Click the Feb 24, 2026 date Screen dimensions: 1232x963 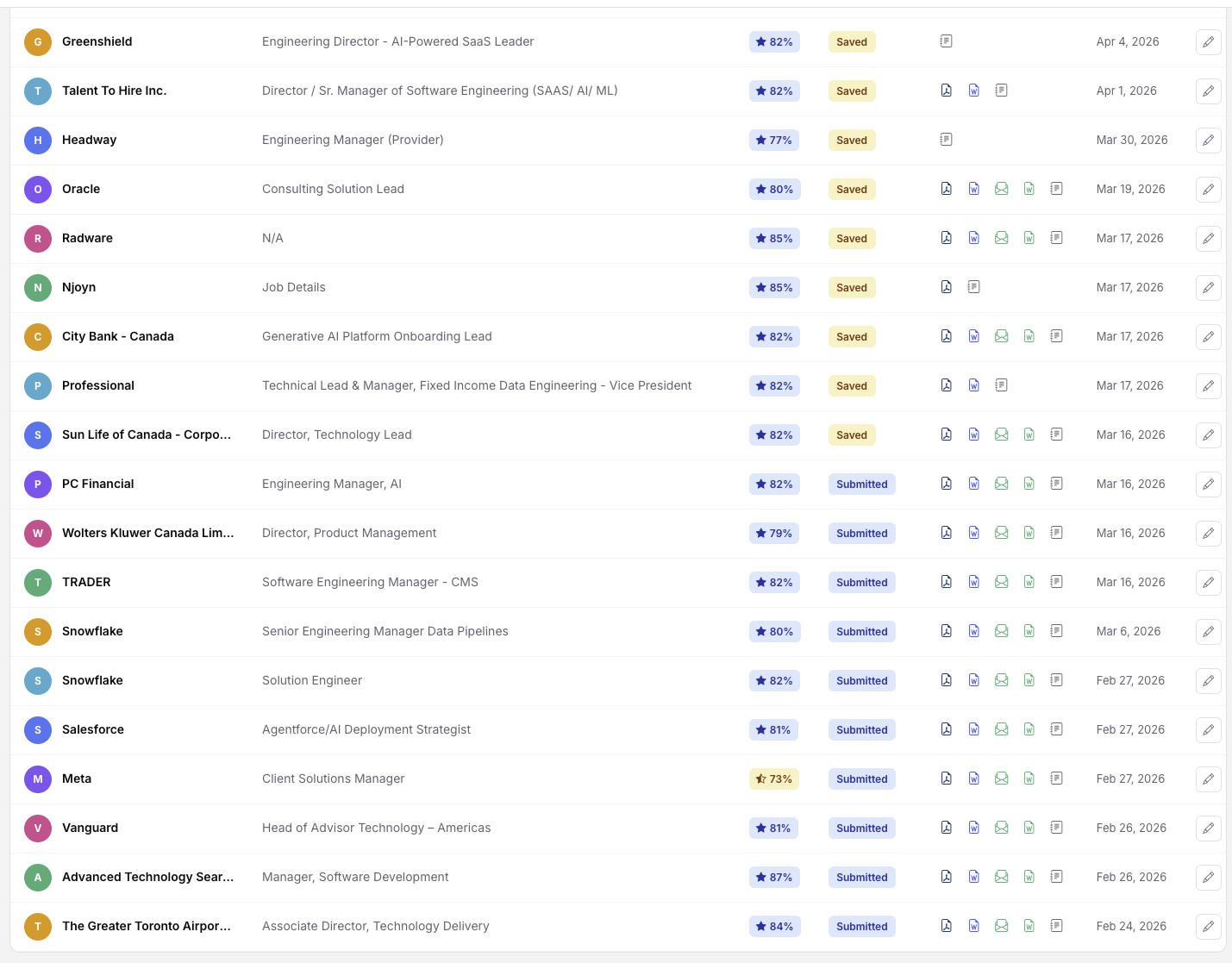[1131, 926]
